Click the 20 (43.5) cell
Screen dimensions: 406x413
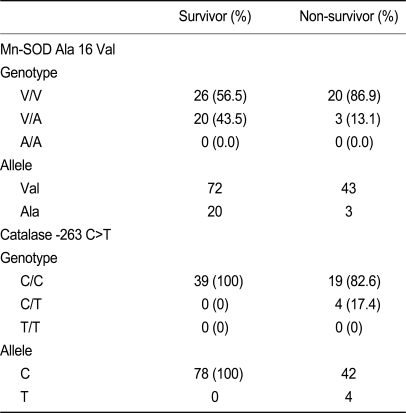220,119
